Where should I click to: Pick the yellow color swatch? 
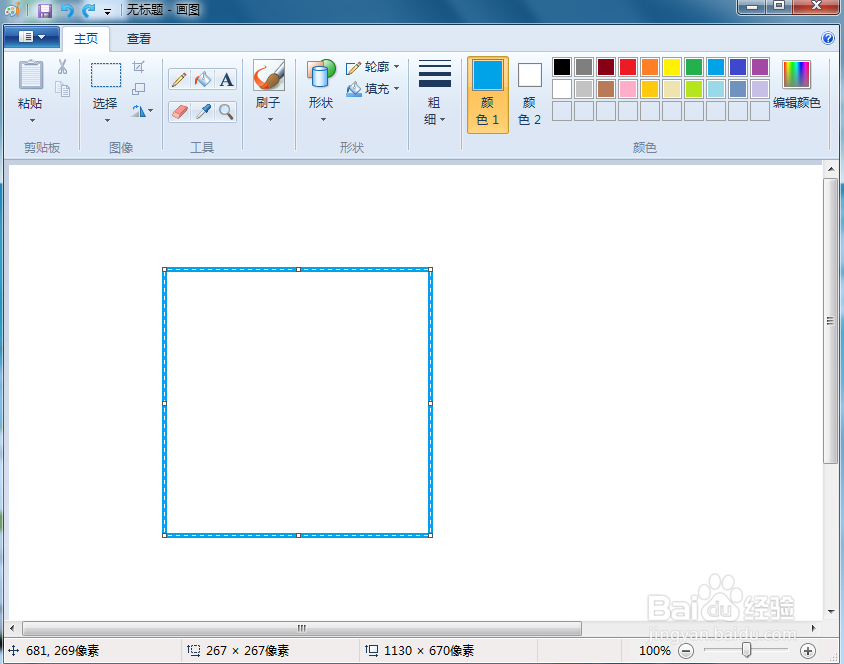point(672,67)
